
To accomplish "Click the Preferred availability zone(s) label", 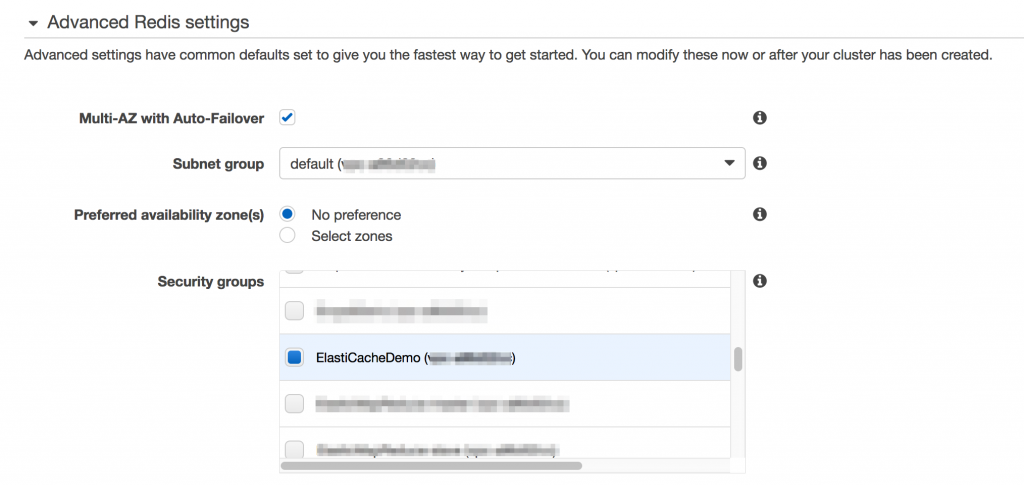I will coord(169,215).
